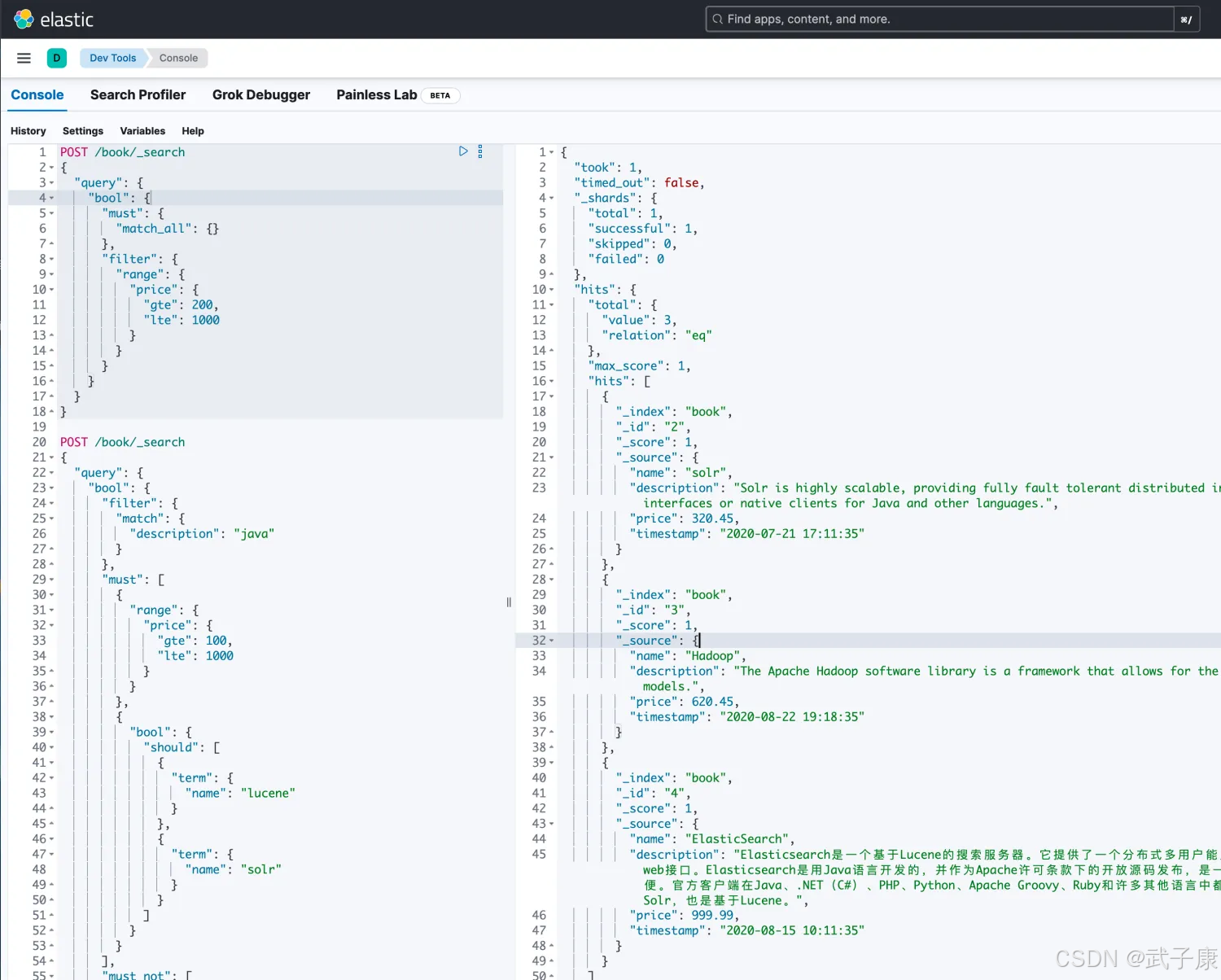Image resolution: width=1221 pixels, height=980 pixels.
Task: Select the Painless Lab tab
Action: pos(376,95)
